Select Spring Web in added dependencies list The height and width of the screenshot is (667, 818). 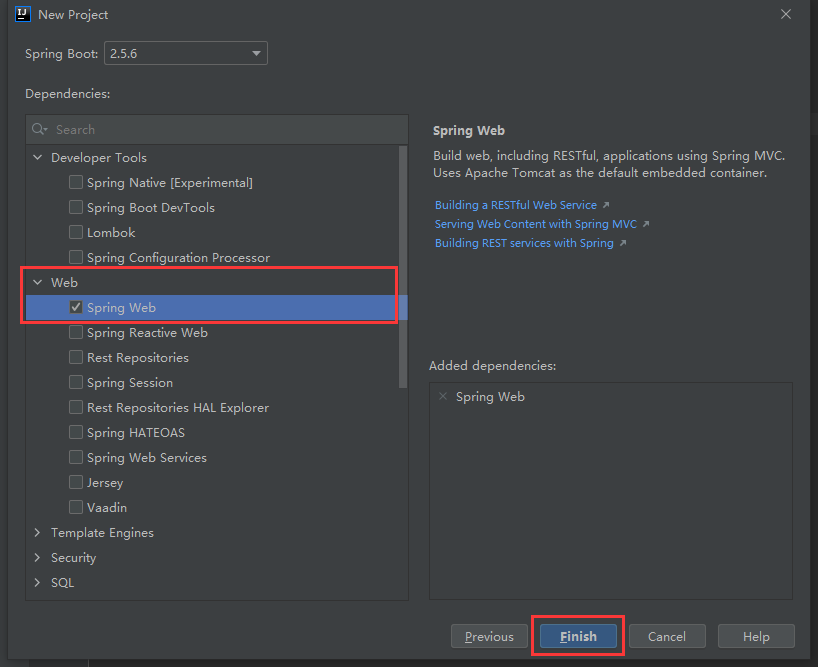tap(490, 397)
